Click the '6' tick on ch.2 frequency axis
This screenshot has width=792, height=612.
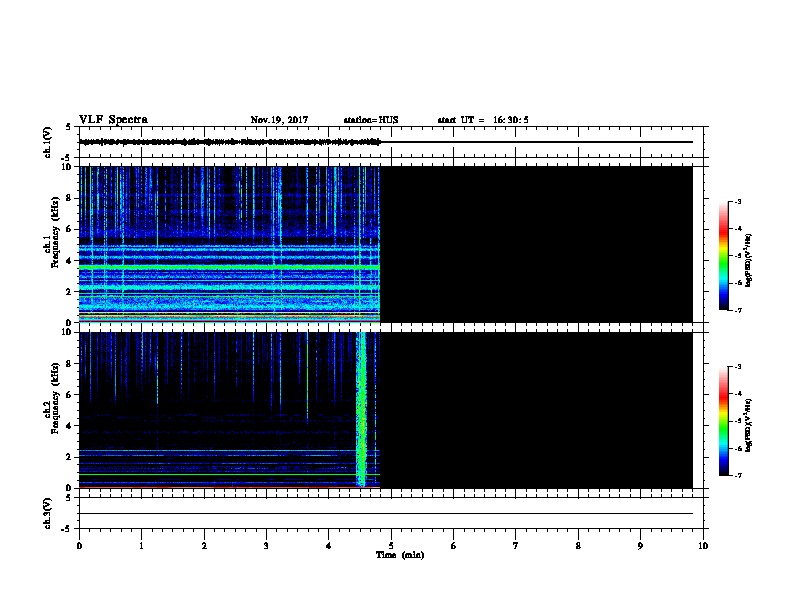click(69, 395)
